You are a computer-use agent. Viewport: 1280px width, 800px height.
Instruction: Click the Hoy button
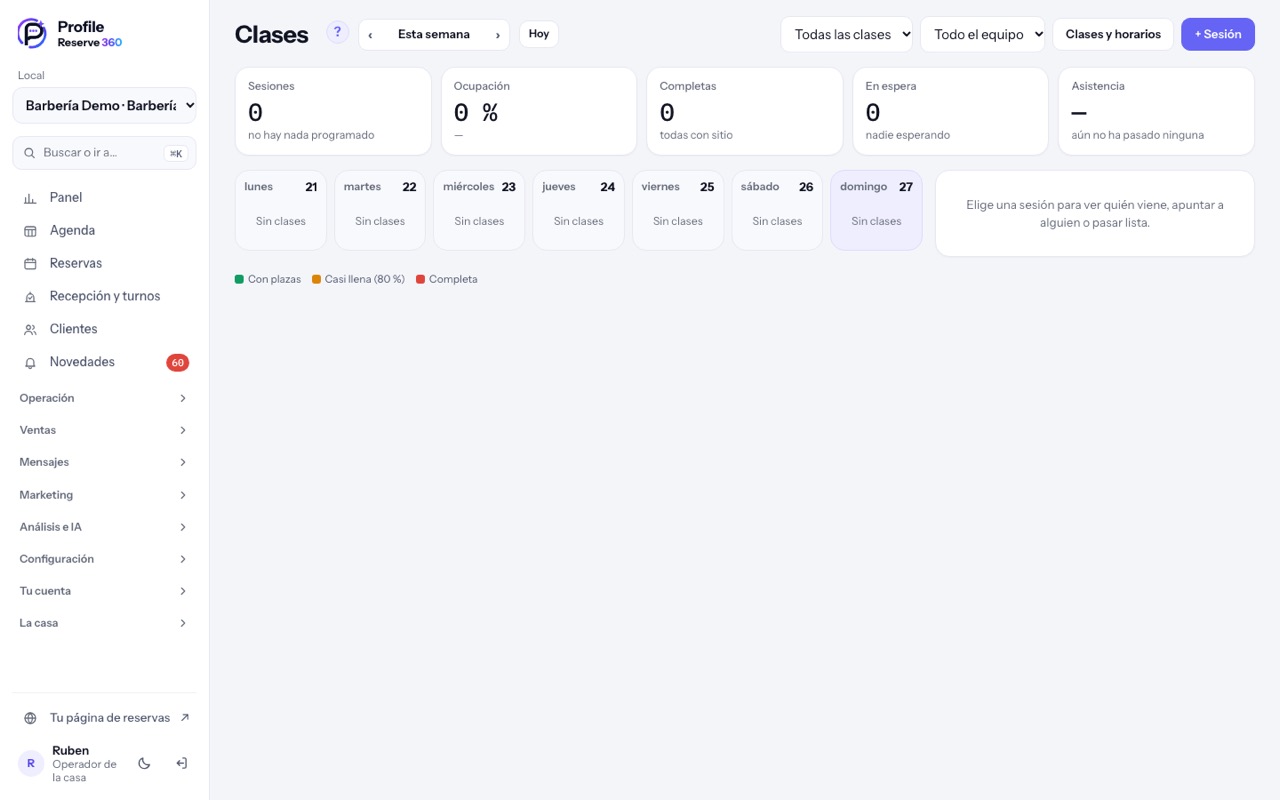[x=539, y=34]
